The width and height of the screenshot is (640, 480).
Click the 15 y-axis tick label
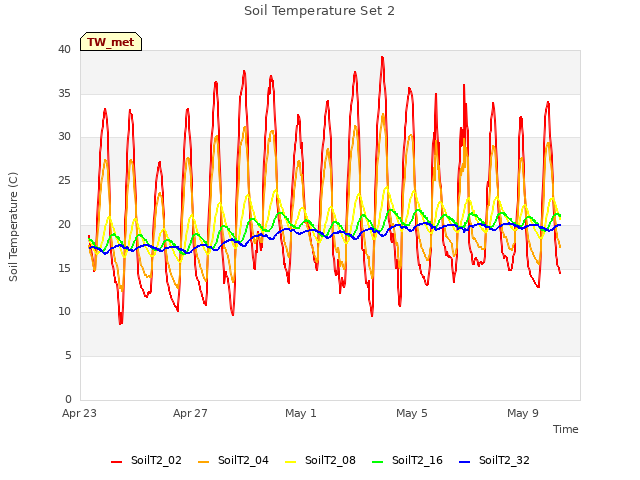[x=64, y=268]
